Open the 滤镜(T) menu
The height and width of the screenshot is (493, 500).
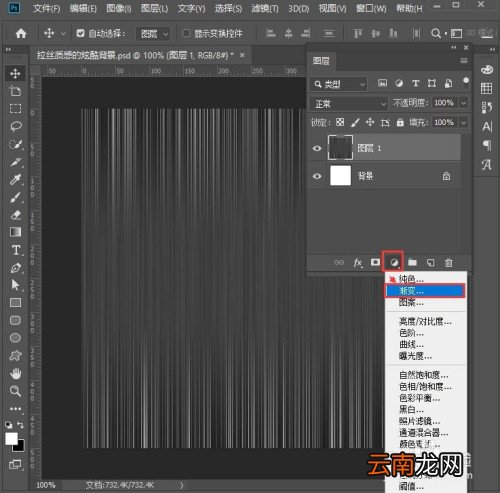tap(265, 8)
